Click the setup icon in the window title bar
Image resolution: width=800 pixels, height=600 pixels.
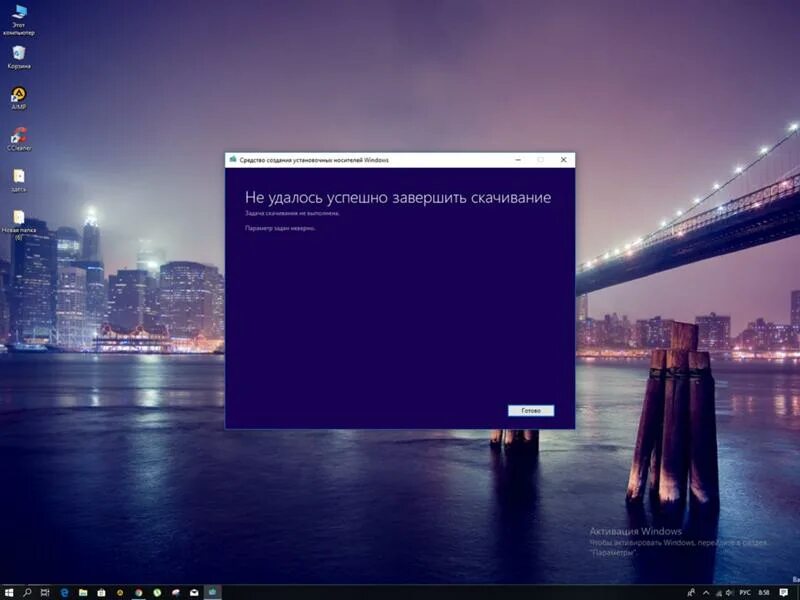pos(233,160)
